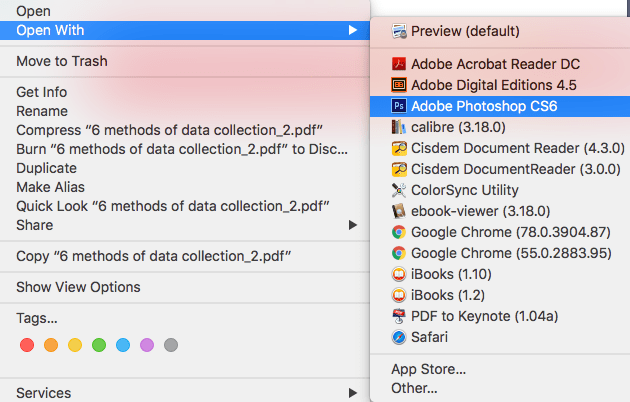The image size is (630, 402).
Task: Select Show View Options
Action: click(x=185, y=287)
